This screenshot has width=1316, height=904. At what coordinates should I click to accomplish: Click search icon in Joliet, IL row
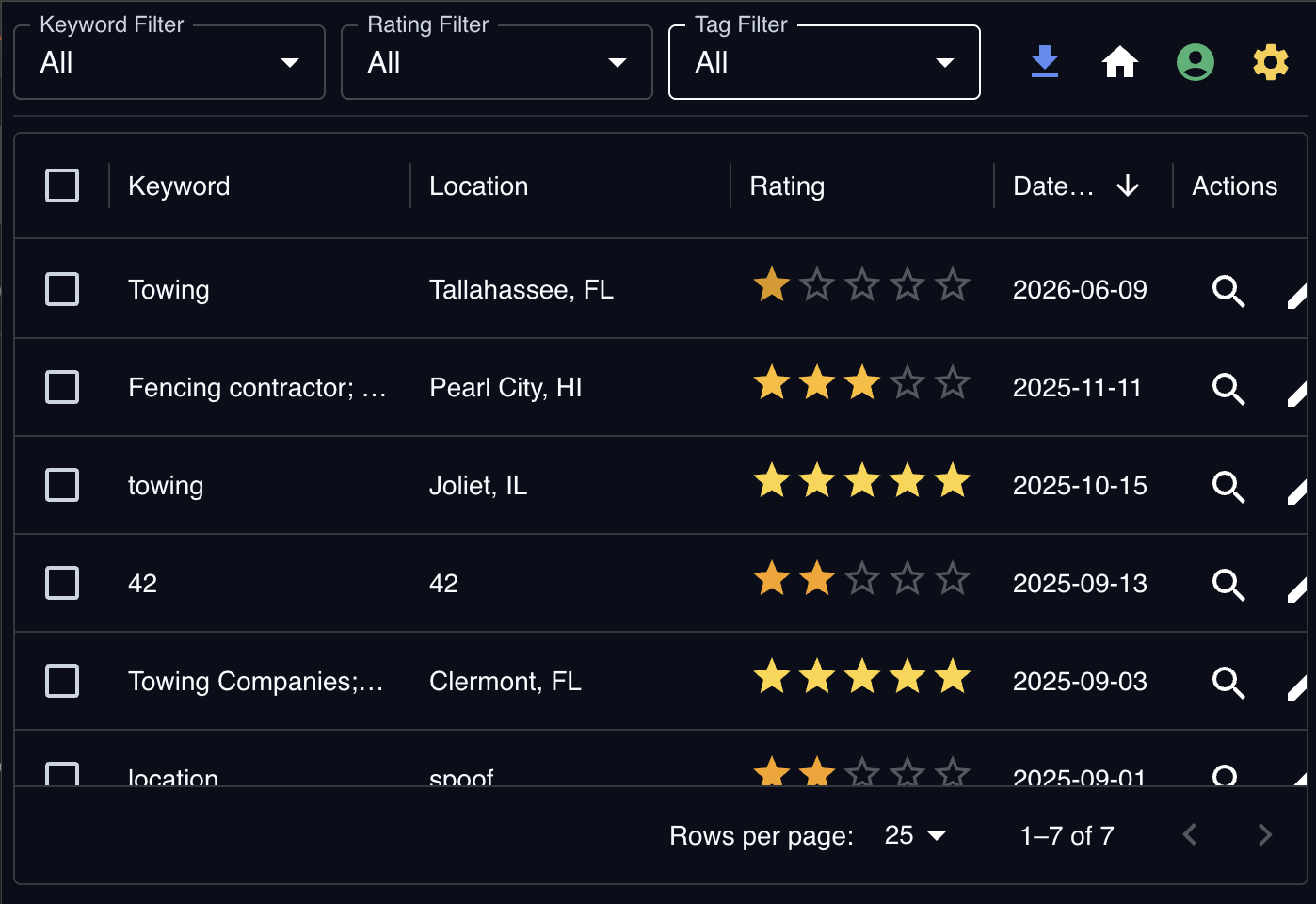click(x=1228, y=487)
